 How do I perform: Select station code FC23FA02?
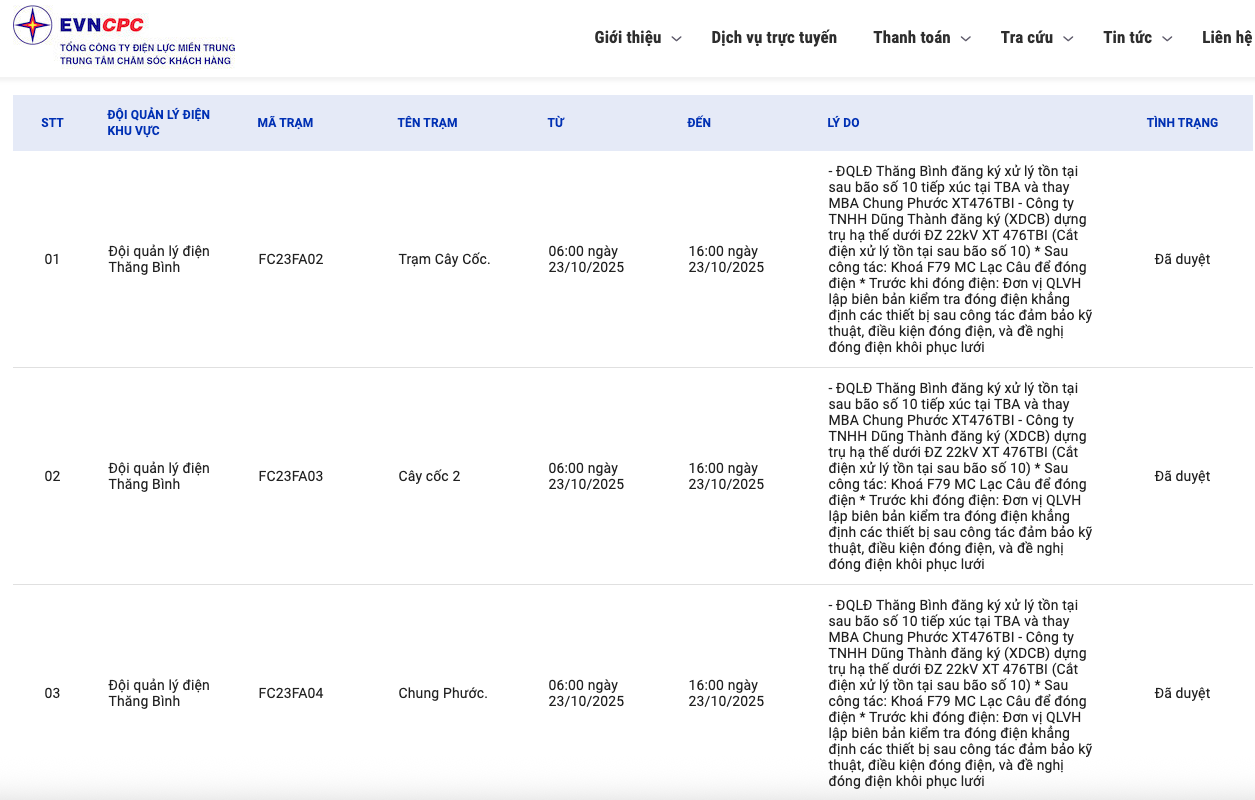(291, 259)
